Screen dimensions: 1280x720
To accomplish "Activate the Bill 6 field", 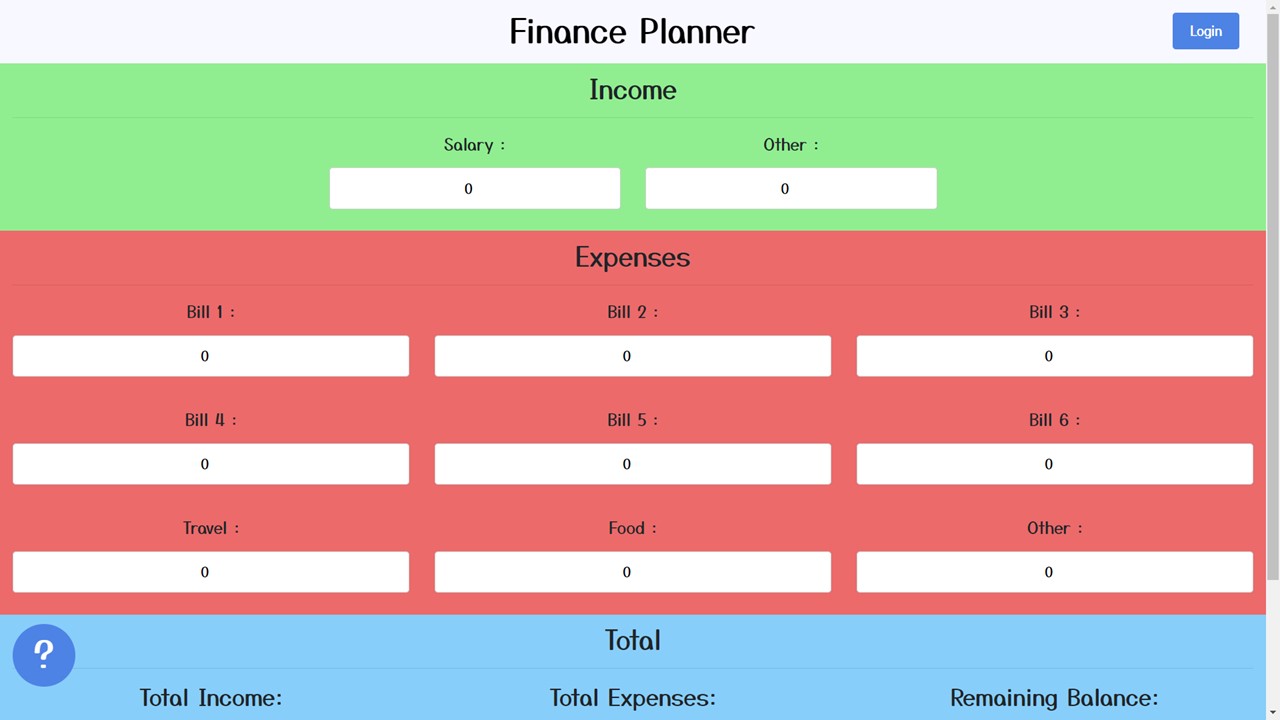I will click(x=1055, y=464).
